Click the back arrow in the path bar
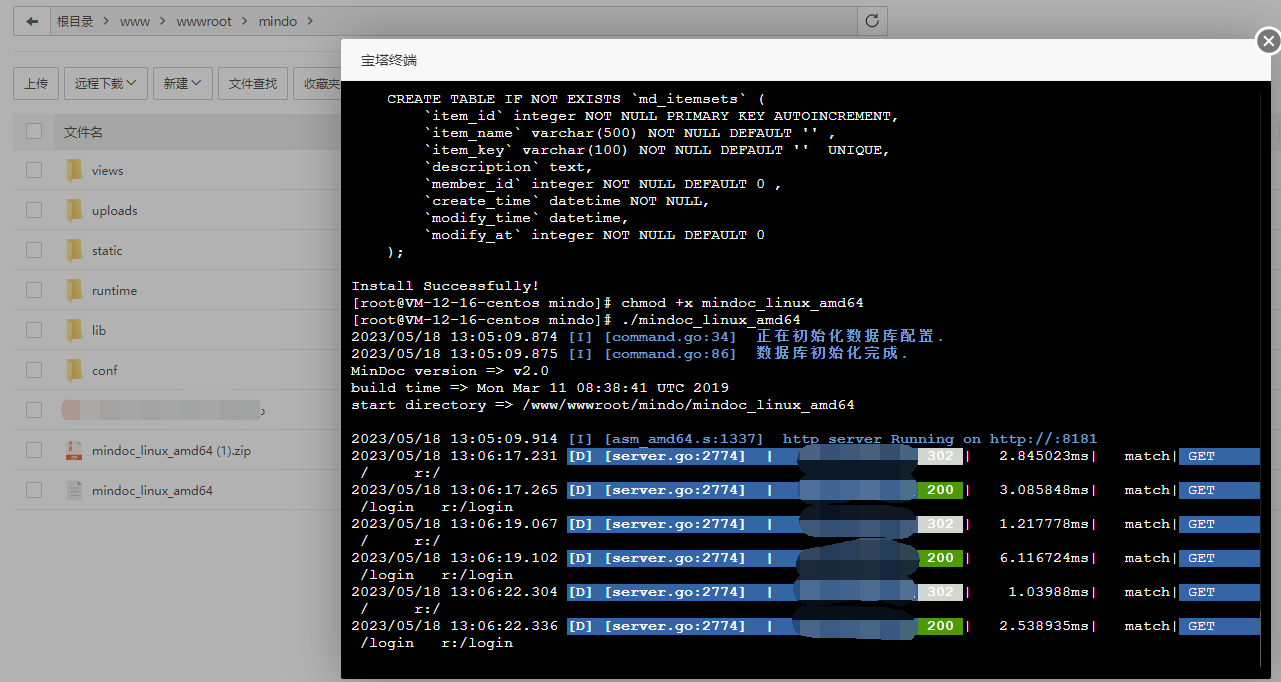The image size is (1281, 682). click(x=32, y=21)
